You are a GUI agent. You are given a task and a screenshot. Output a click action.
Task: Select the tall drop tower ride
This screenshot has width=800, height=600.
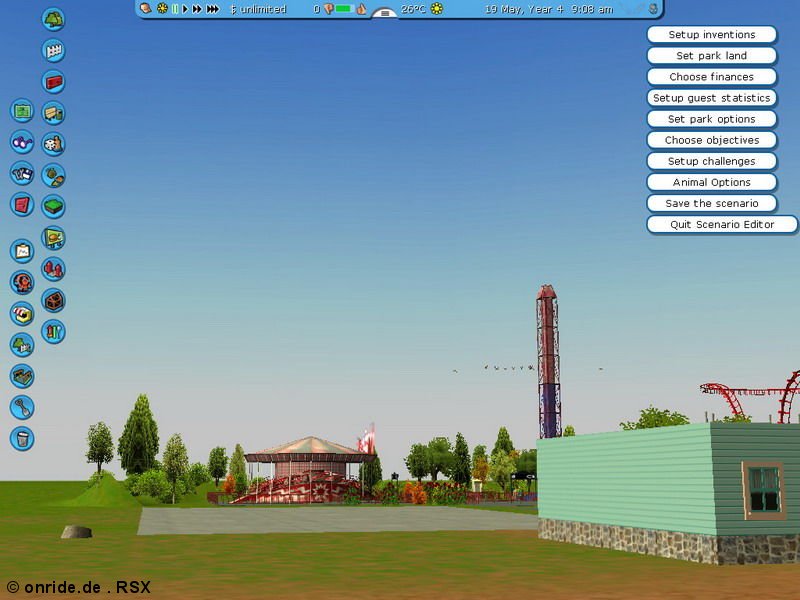(548, 361)
